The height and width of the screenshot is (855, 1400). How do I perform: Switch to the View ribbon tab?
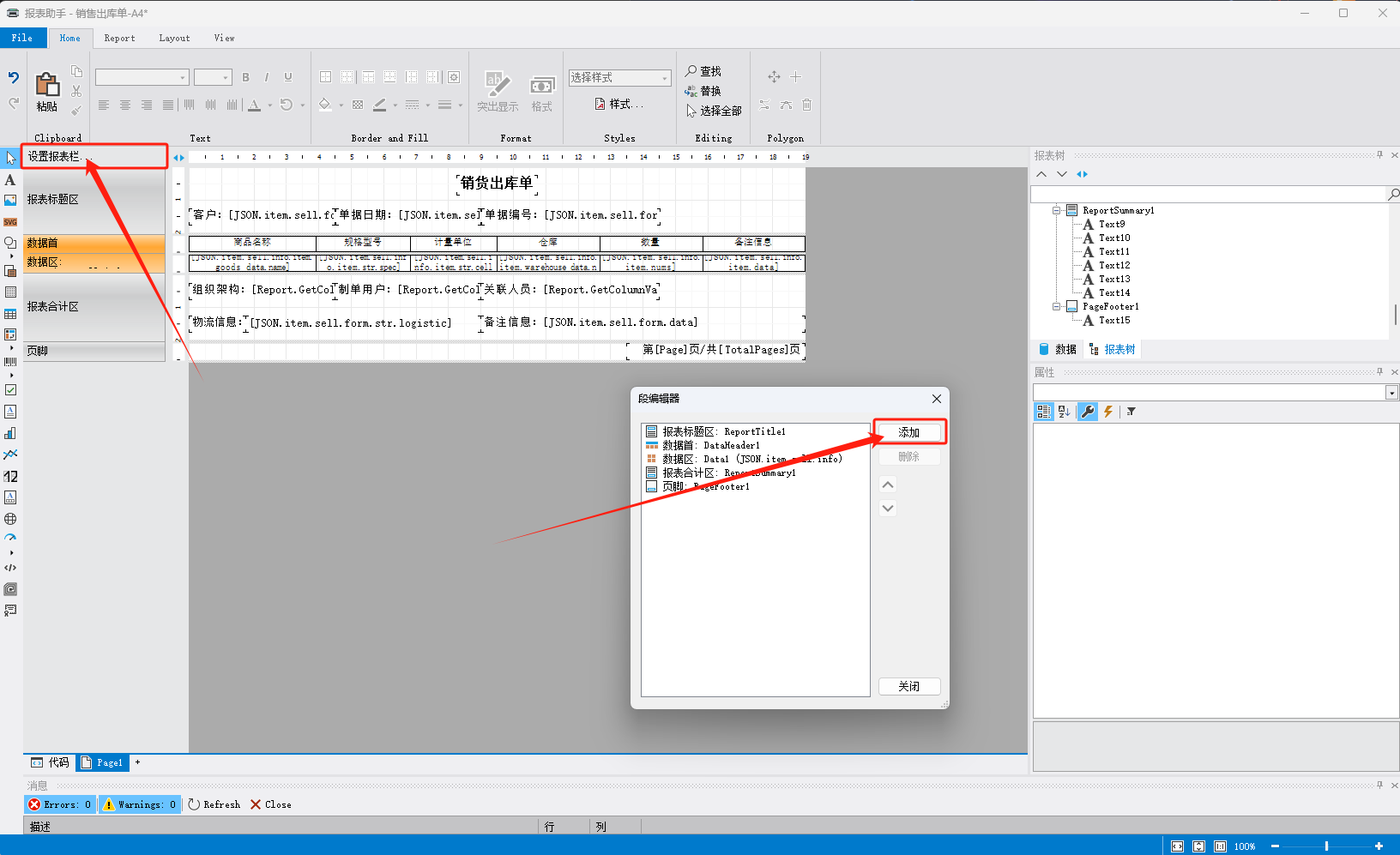(224, 38)
